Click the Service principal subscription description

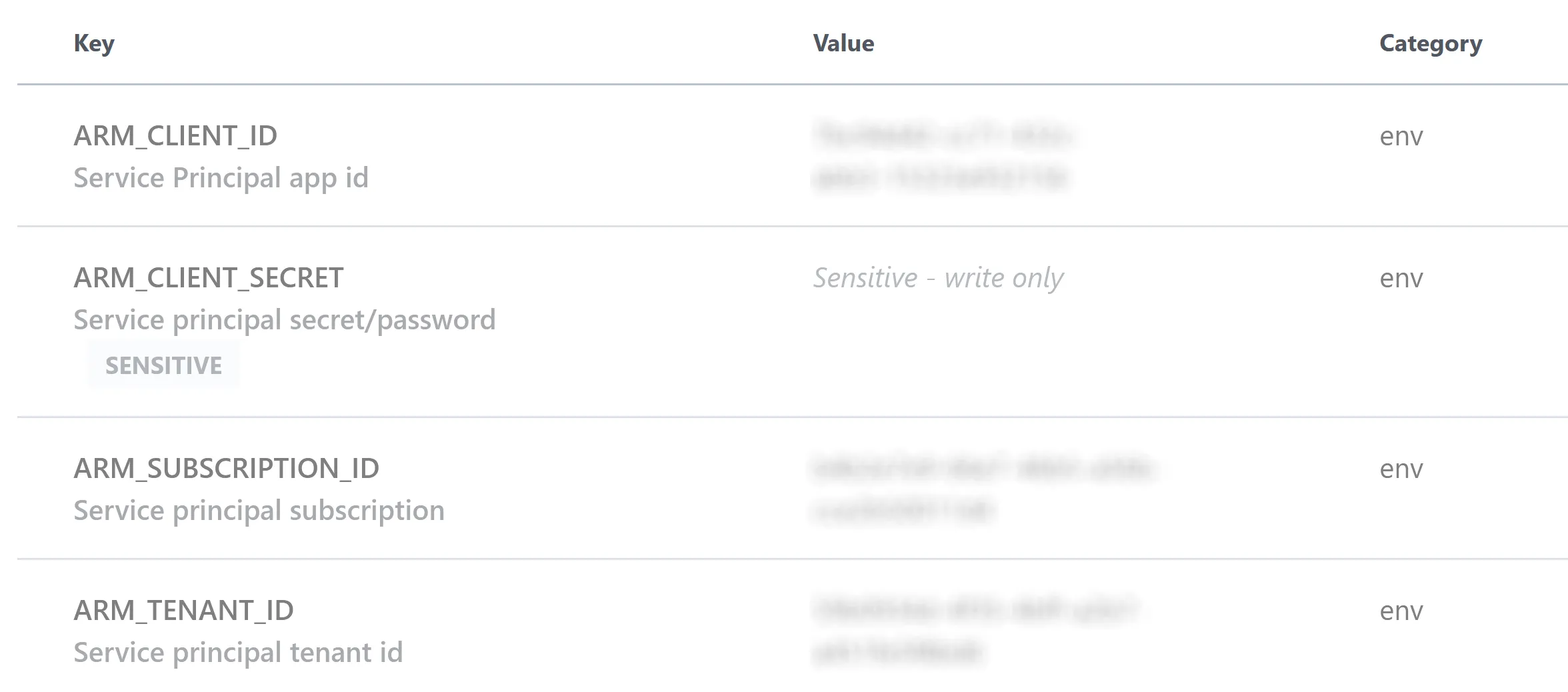coord(260,511)
